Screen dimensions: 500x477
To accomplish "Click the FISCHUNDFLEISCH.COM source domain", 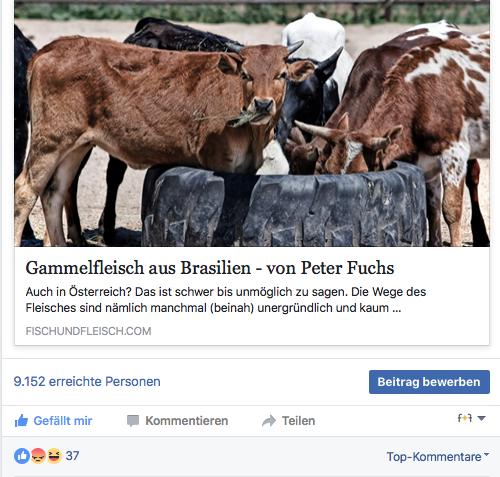I will [x=88, y=331].
